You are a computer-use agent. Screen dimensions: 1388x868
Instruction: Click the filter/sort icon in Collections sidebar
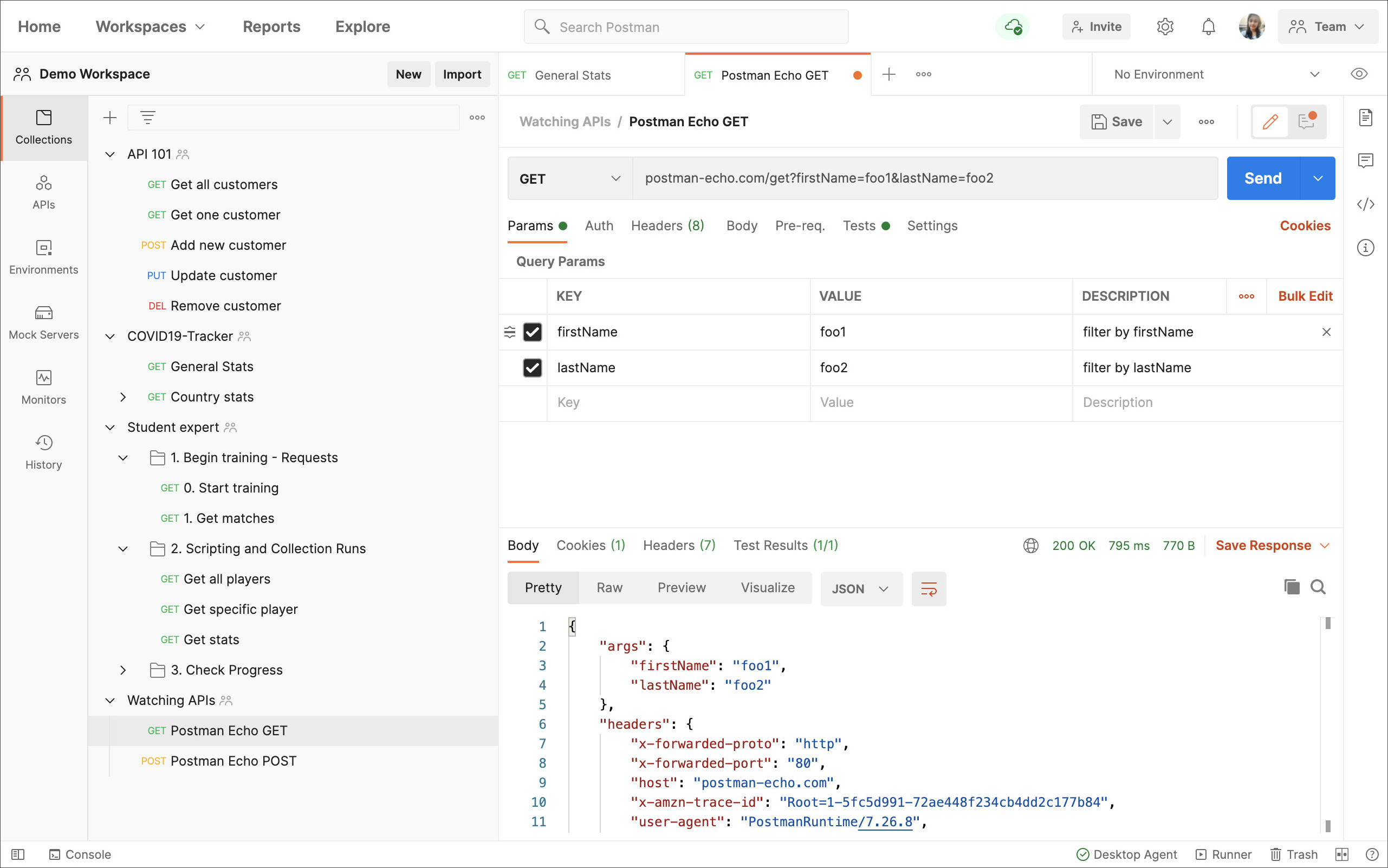click(148, 117)
